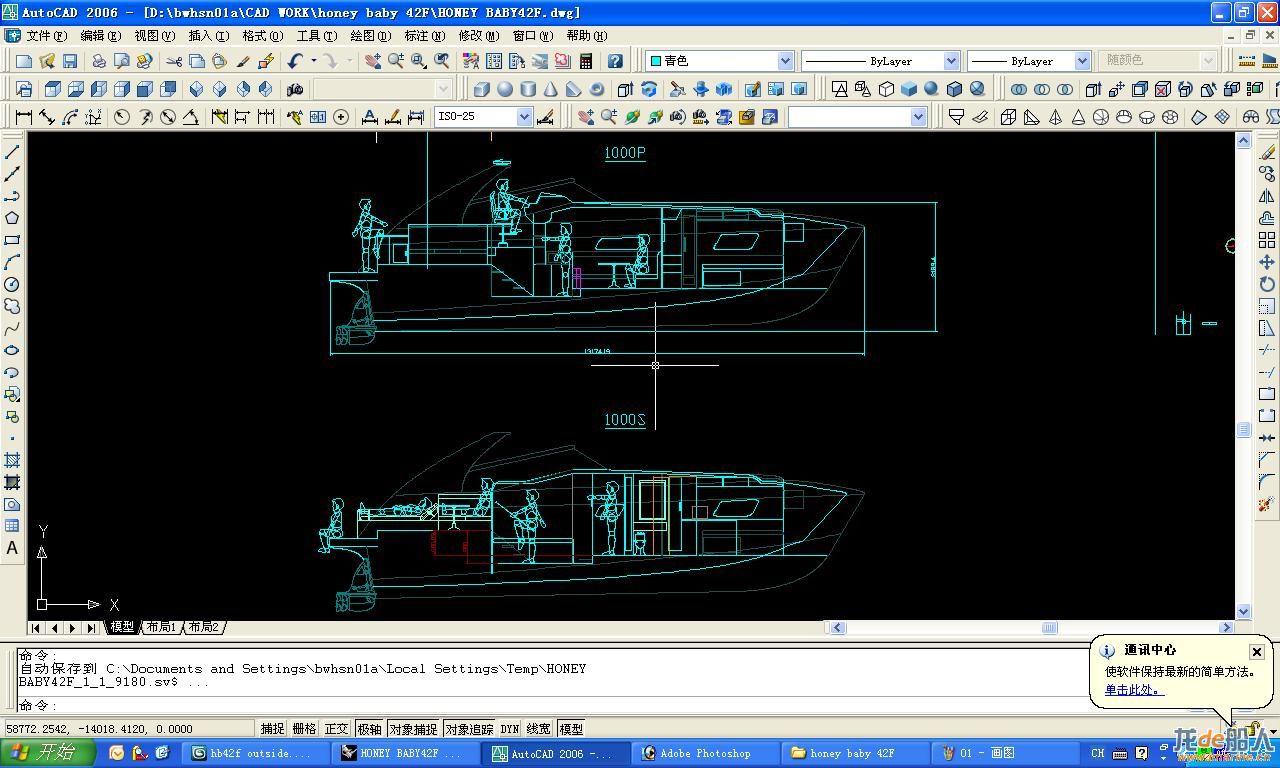
Task: Select the Radius dimension tool
Action: coord(122,117)
